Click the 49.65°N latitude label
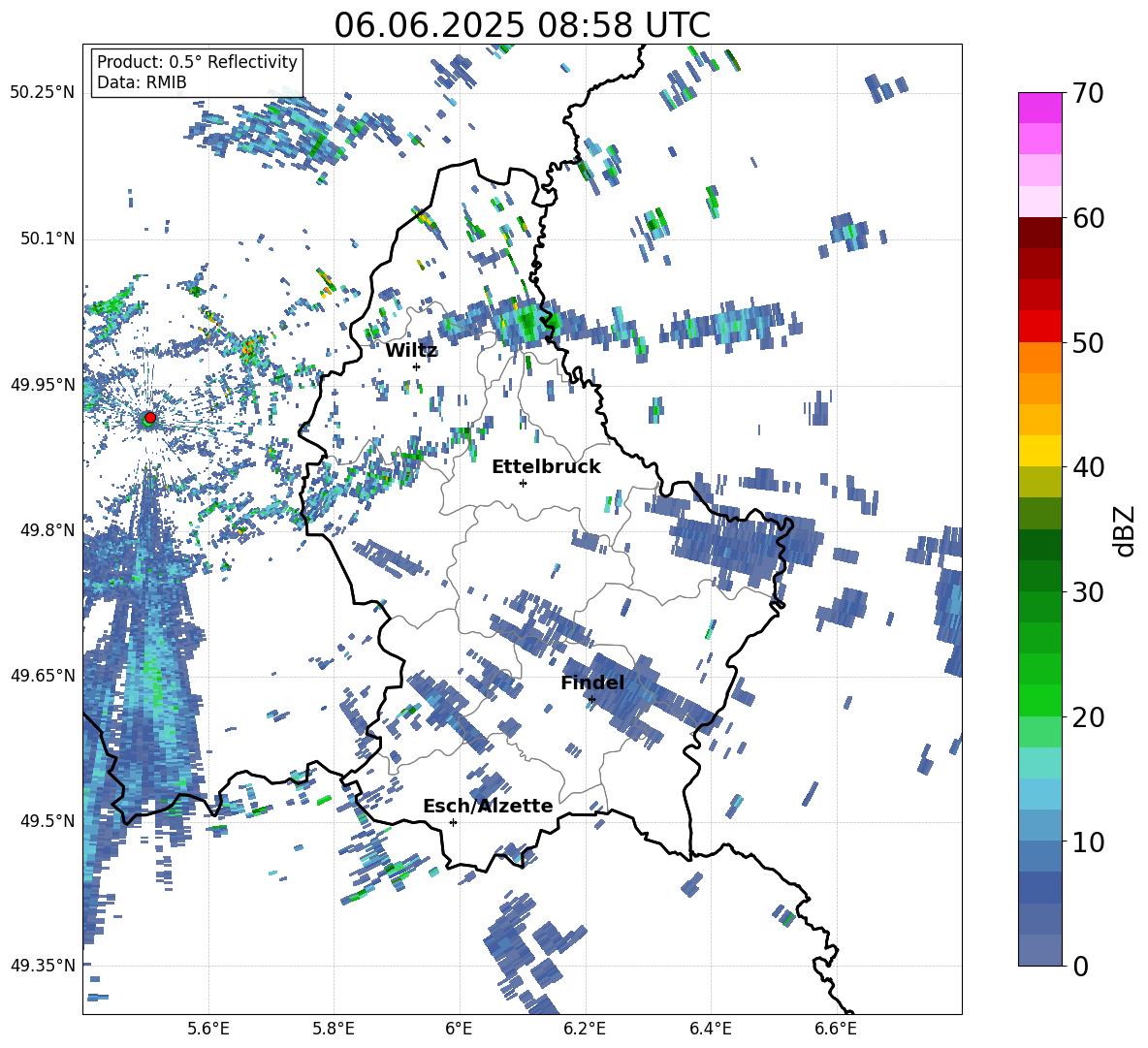The height and width of the screenshot is (1048, 1148). (43, 675)
